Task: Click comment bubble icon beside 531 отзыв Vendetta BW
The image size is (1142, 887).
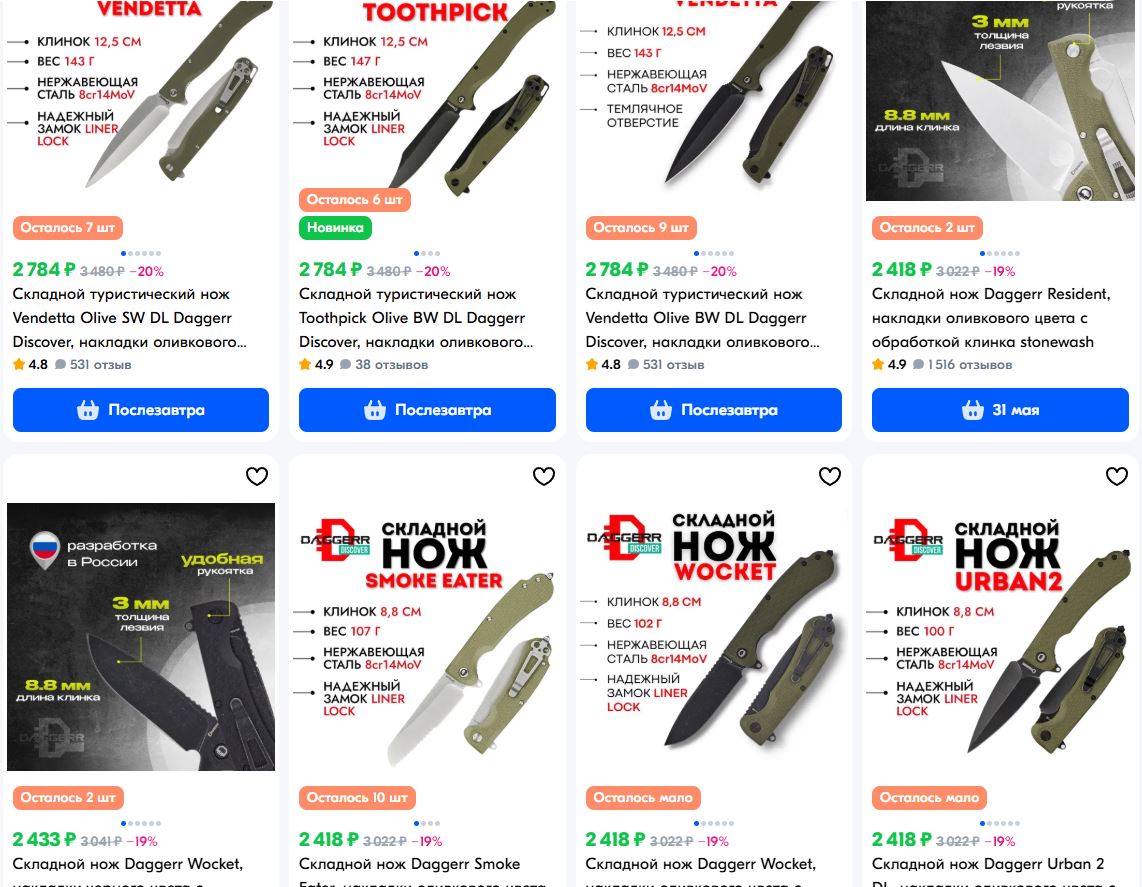Action: 634,365
